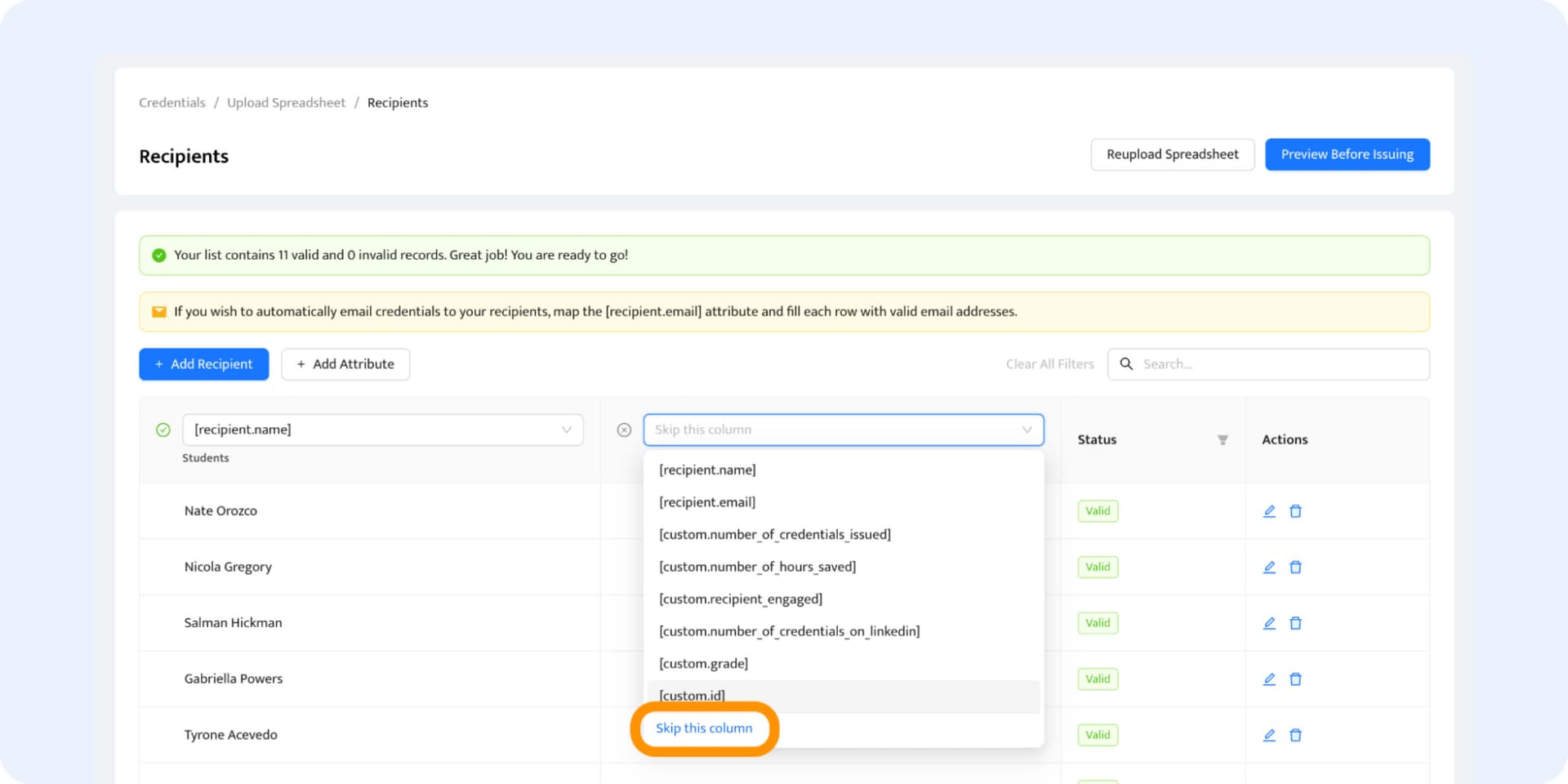Click Preview Before Issuing button

(x=1347, y=154)
